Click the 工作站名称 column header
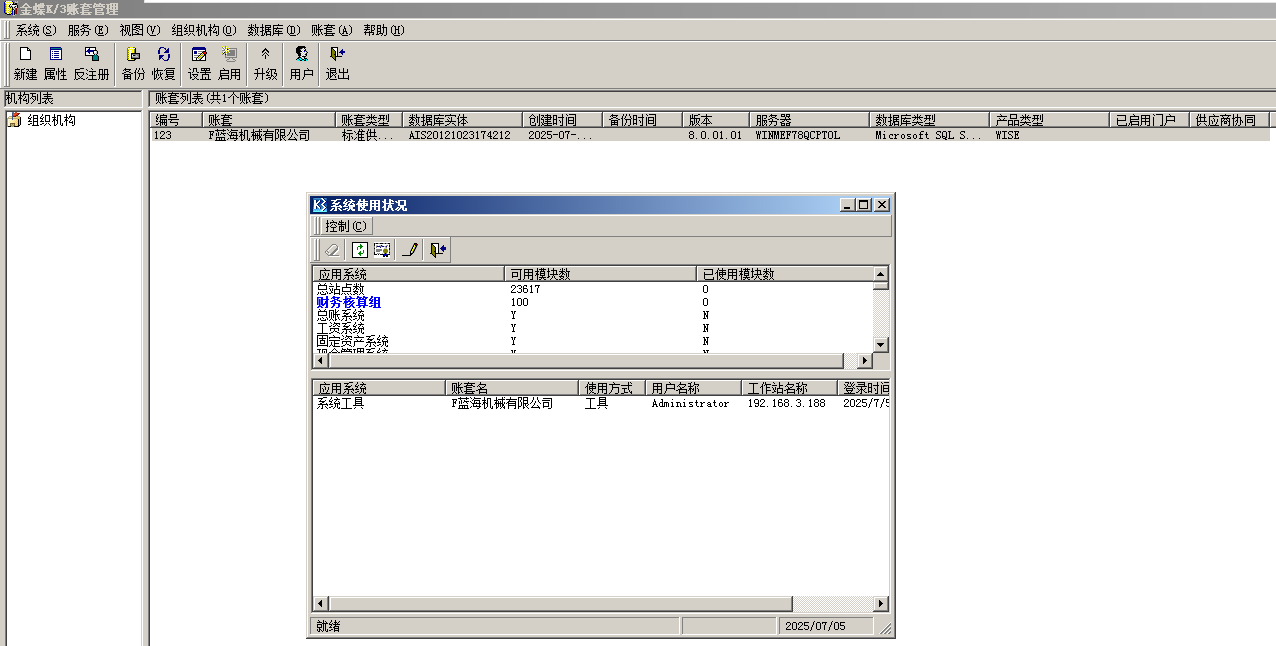1276x646 pixels. [789, 388]
